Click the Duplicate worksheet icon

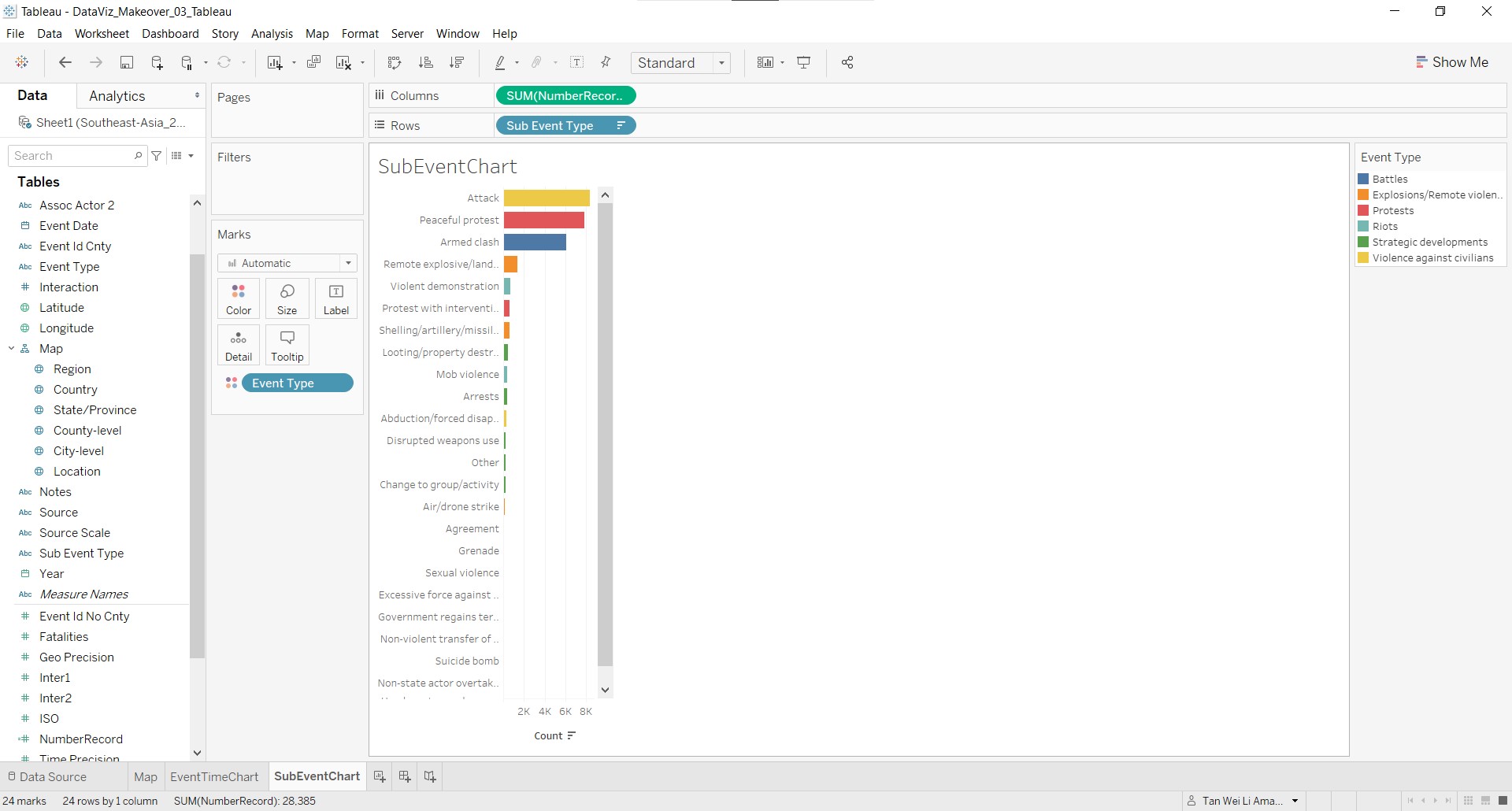tap(313, 63)
